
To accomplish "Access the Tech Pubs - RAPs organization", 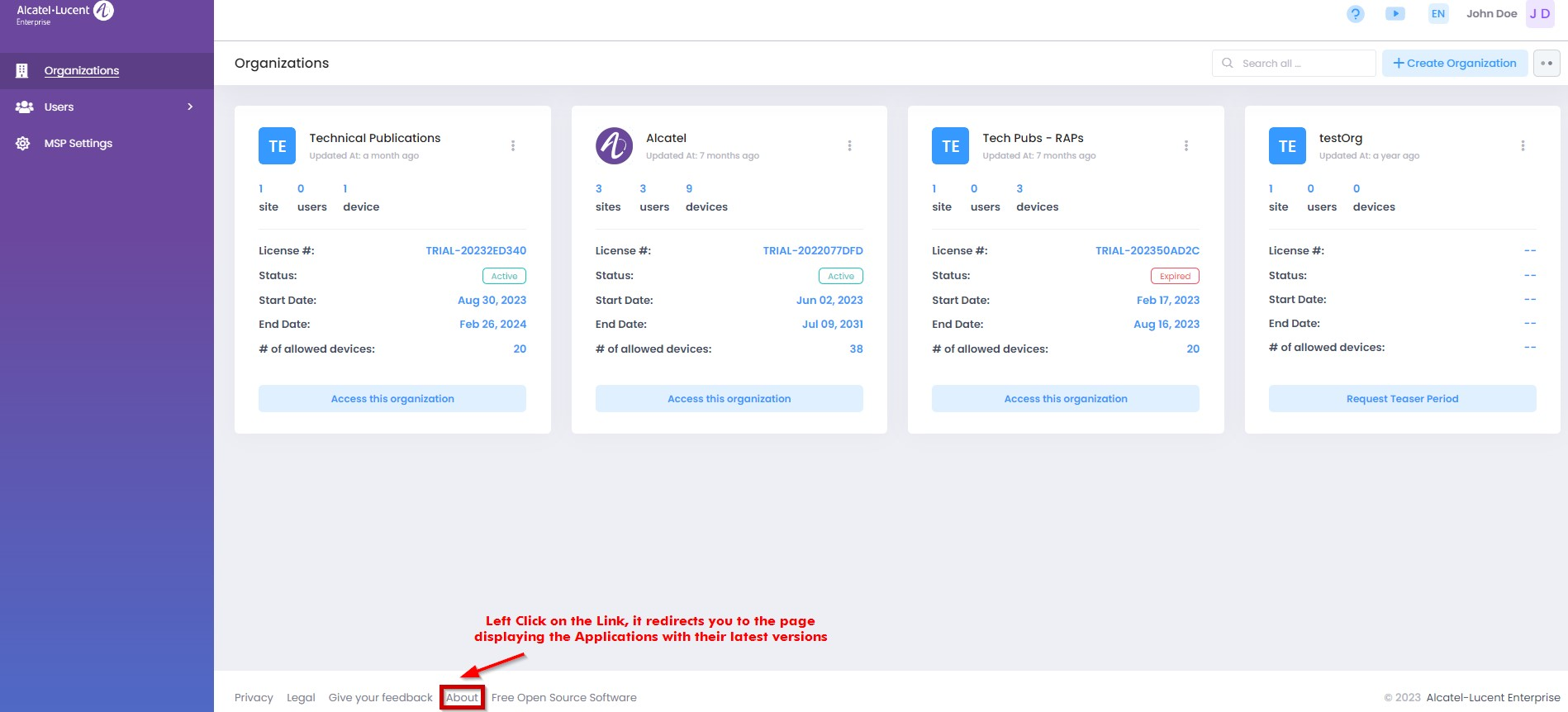I will pos(1066,399).
